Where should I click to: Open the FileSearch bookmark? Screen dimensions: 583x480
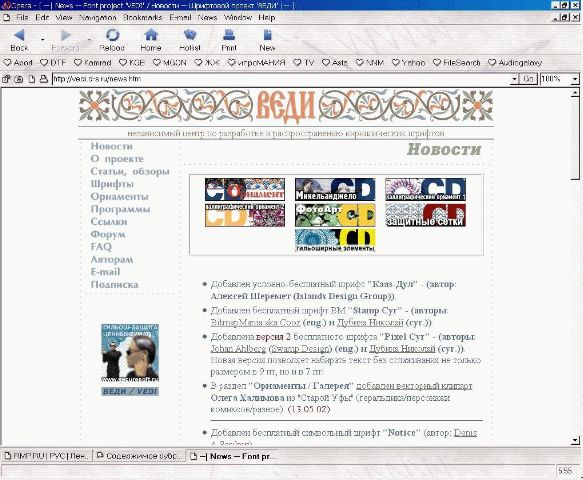[x=457, y=63]
